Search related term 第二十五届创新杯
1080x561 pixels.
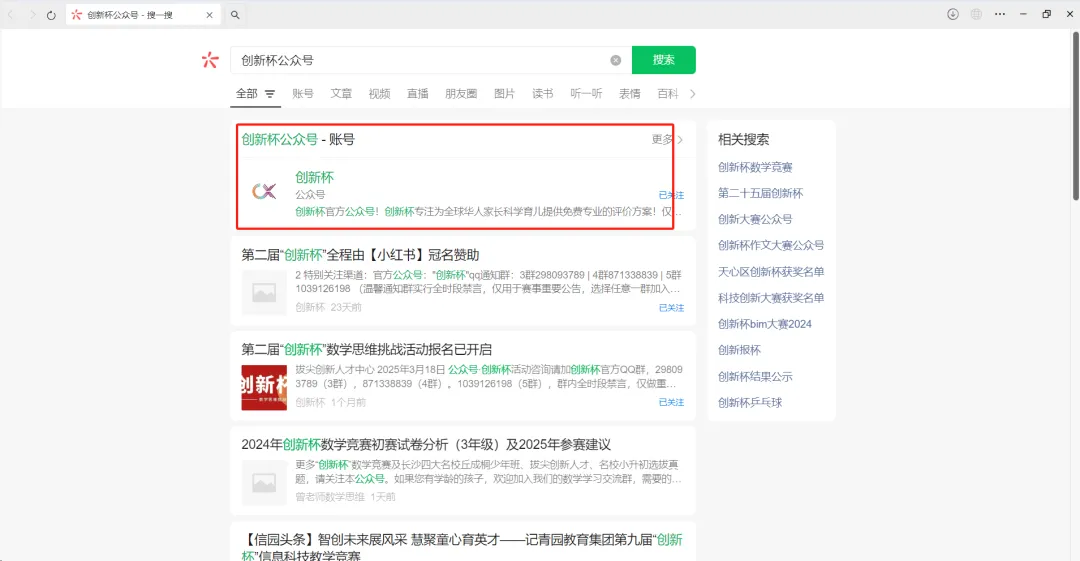tap(760, 193)
